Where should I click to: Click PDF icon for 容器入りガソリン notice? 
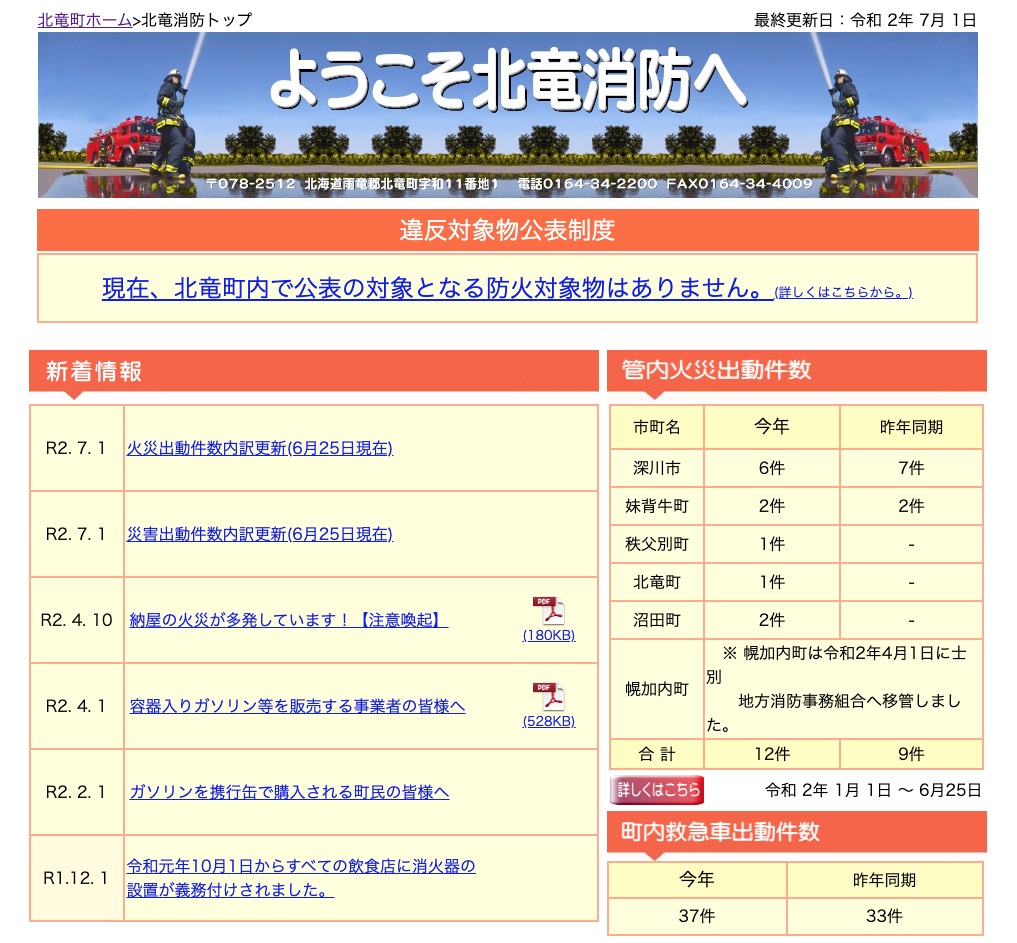point(548,697)
